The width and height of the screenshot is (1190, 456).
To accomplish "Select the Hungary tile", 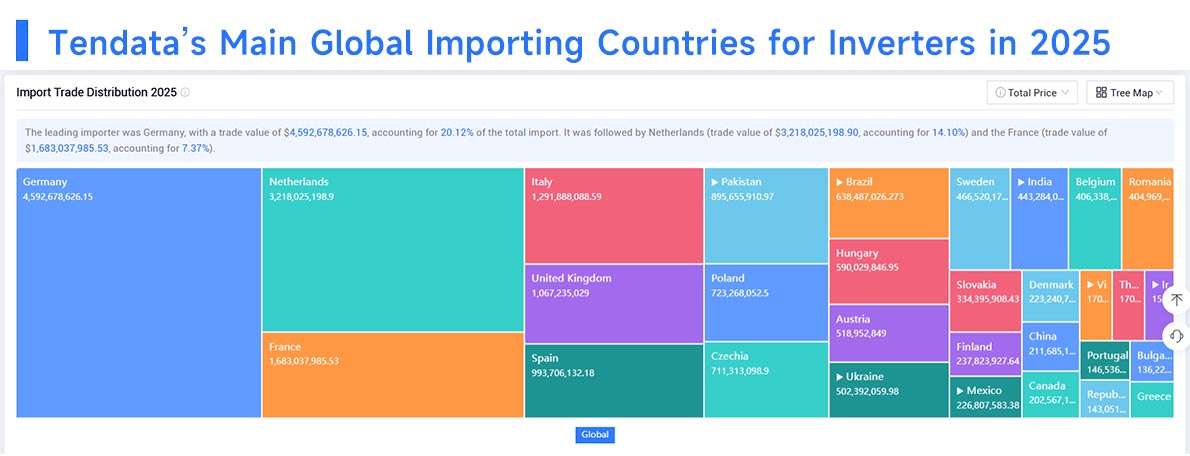I will [x=889, y=272].
